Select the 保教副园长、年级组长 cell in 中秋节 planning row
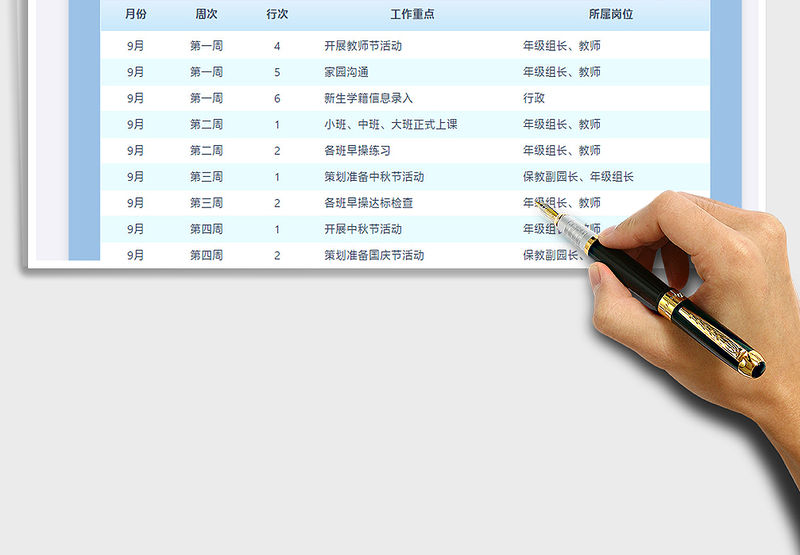 point(578,177)
